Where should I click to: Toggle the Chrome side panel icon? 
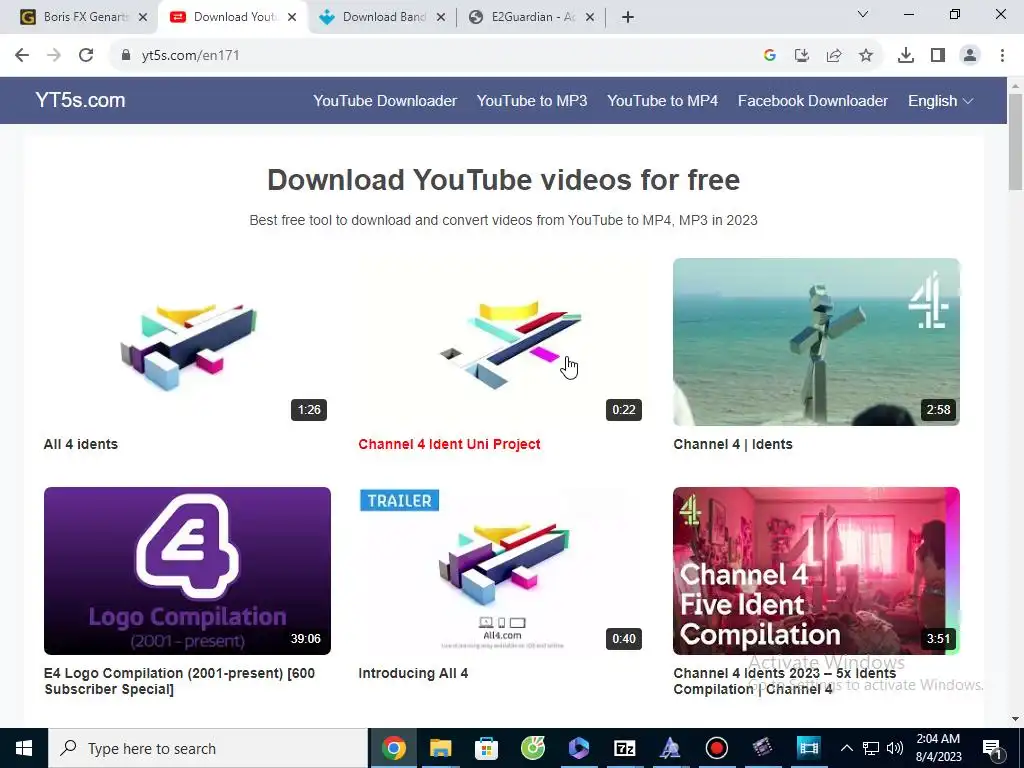(938, 56)
